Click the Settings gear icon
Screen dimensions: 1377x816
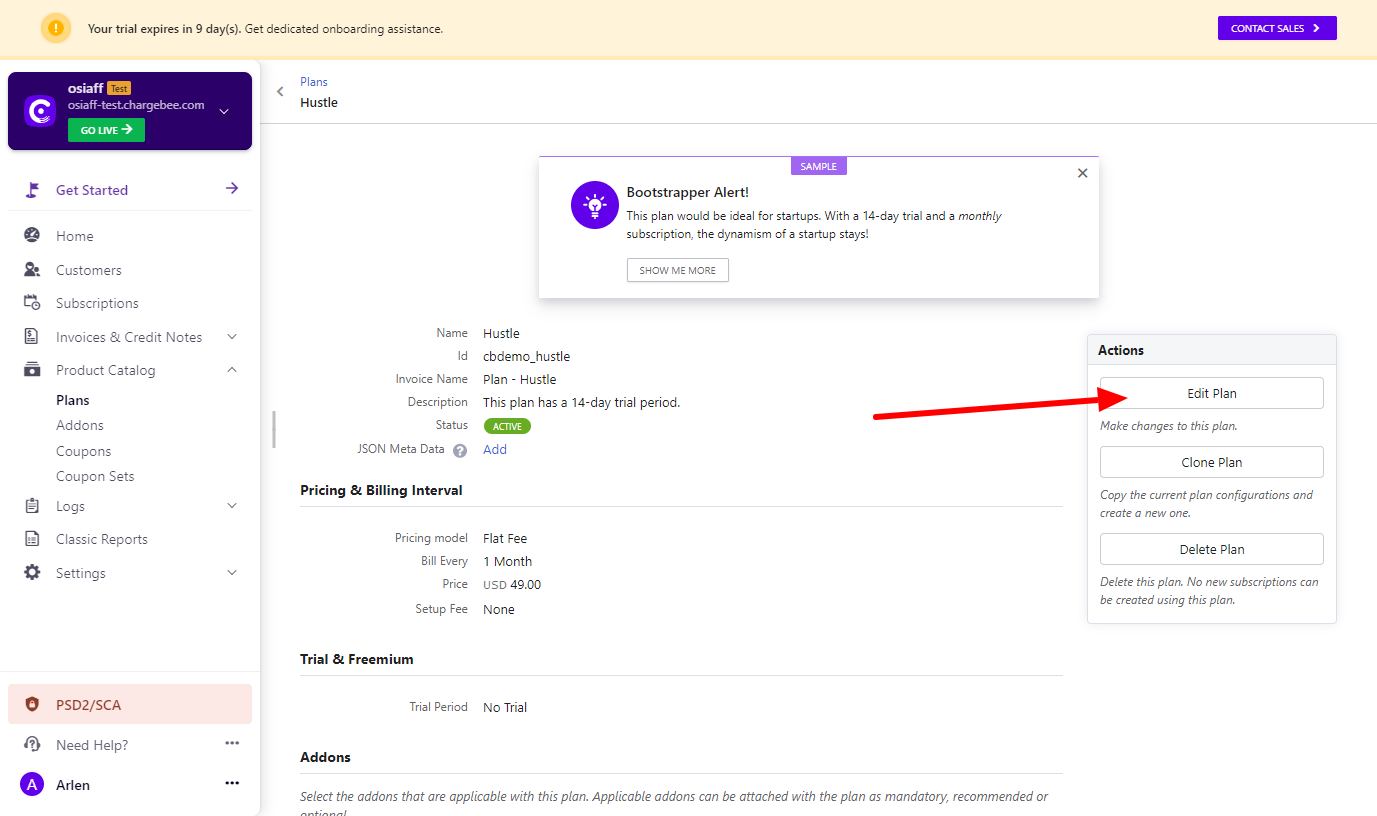click(x=32, y=573)
